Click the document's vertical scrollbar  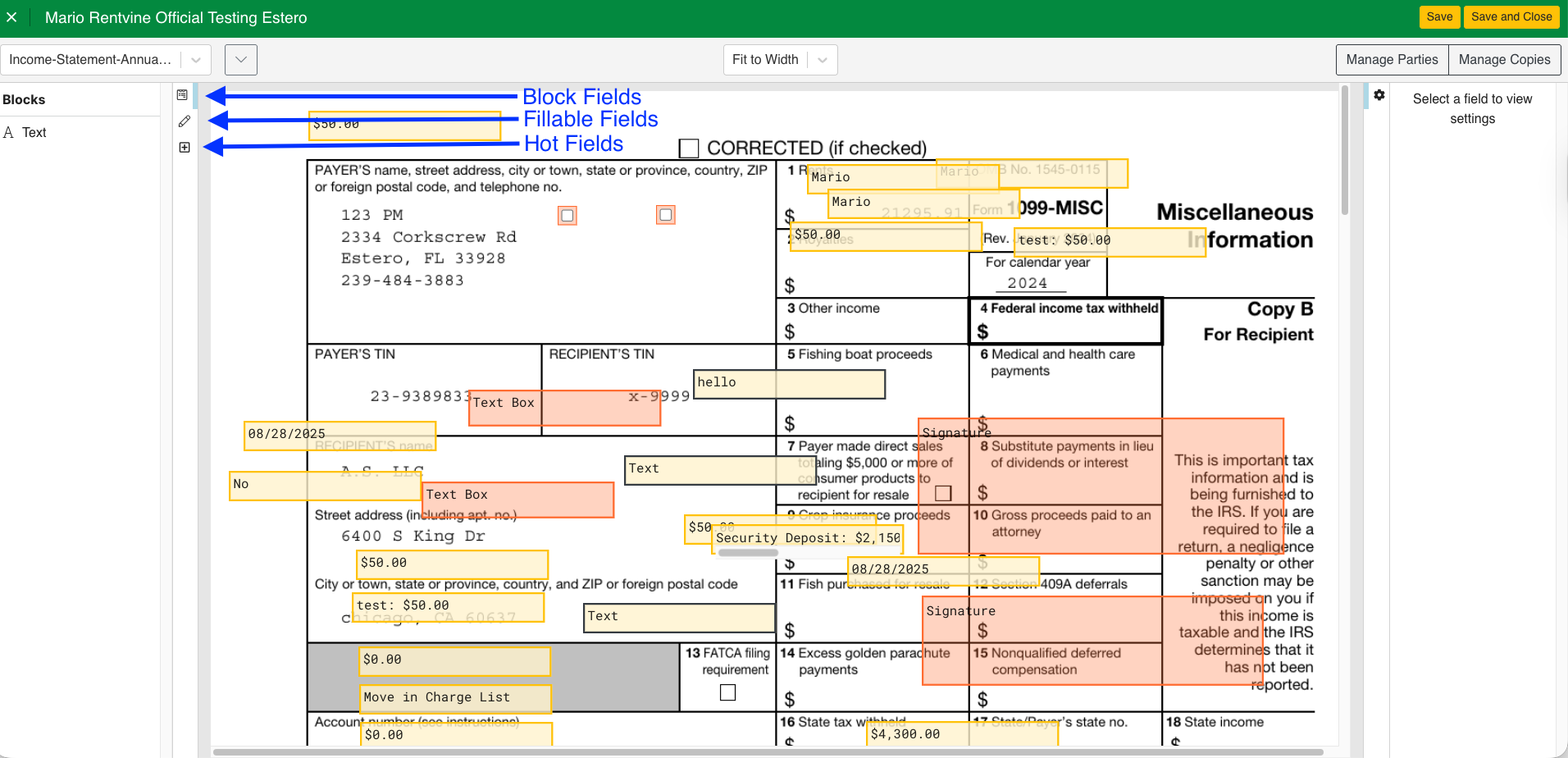(x=1344, y=152)
